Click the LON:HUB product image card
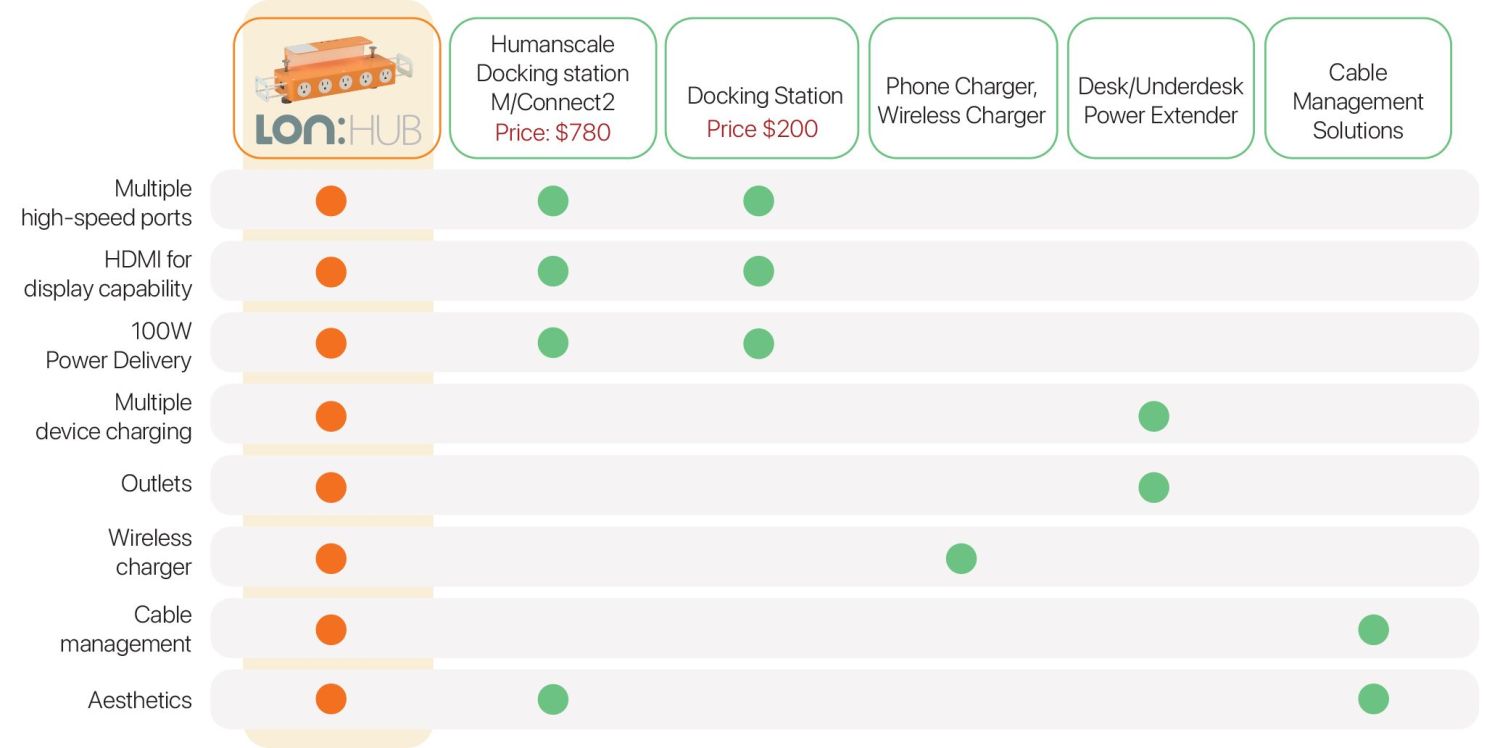Viewport: 1500px width, 748px height. 337,88
